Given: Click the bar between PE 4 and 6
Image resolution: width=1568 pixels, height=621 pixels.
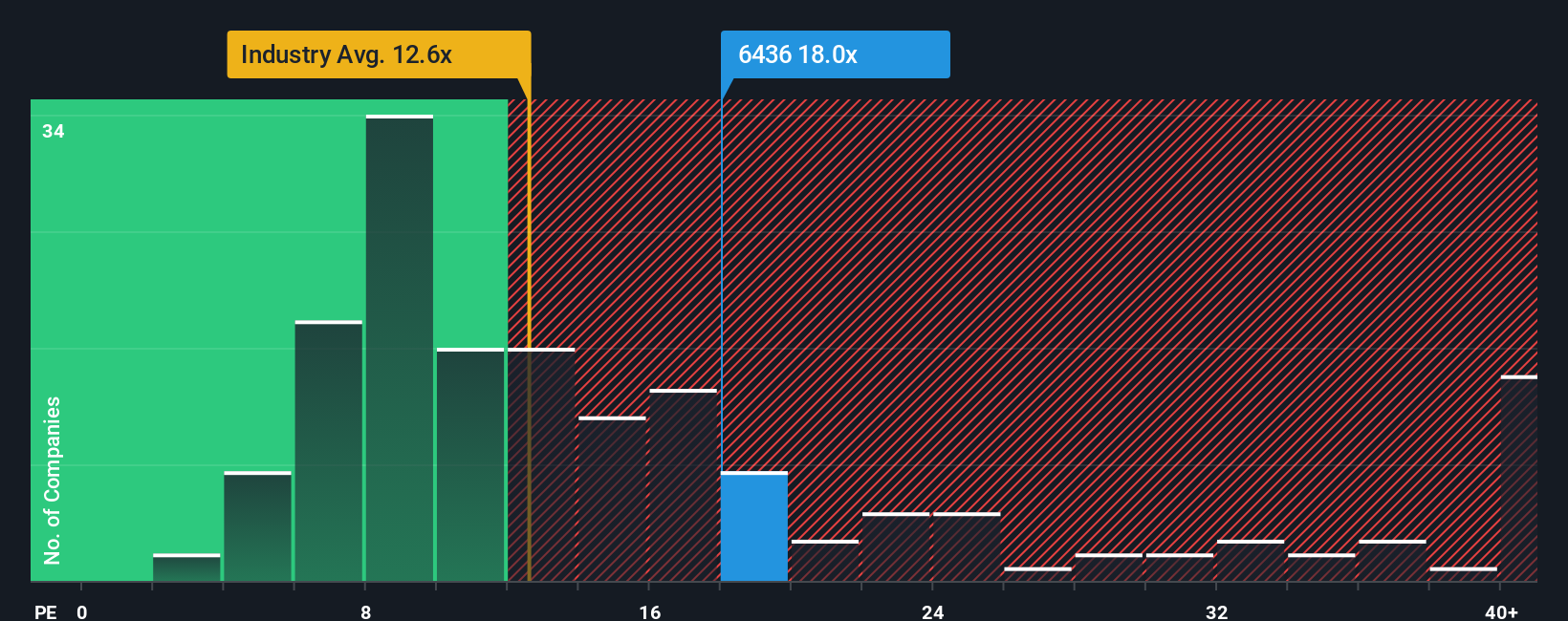Looking at the screenshot, I should click(258, 526).
